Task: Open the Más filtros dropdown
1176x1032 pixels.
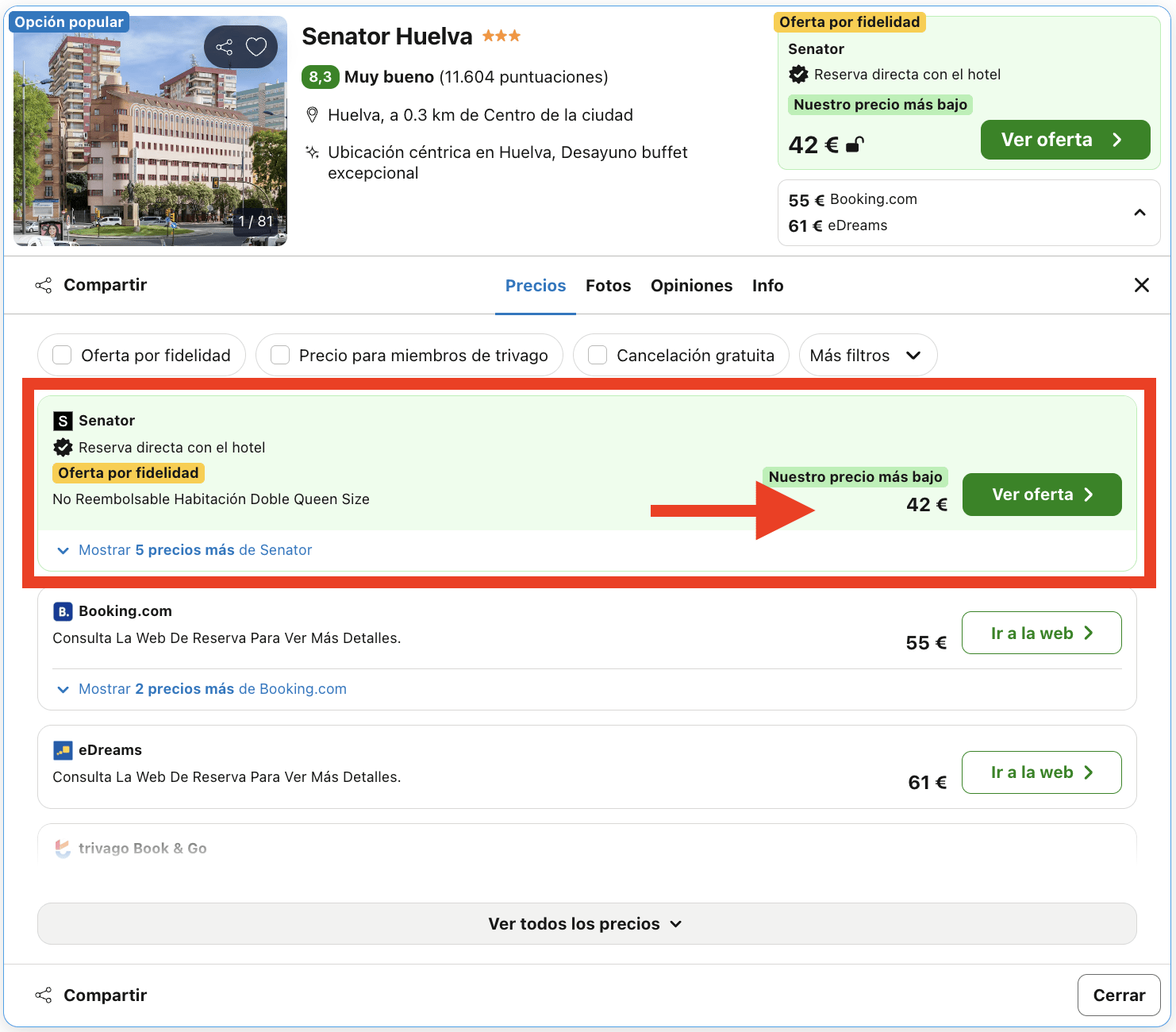Action: pyautogui.click(x=867, y=355)
